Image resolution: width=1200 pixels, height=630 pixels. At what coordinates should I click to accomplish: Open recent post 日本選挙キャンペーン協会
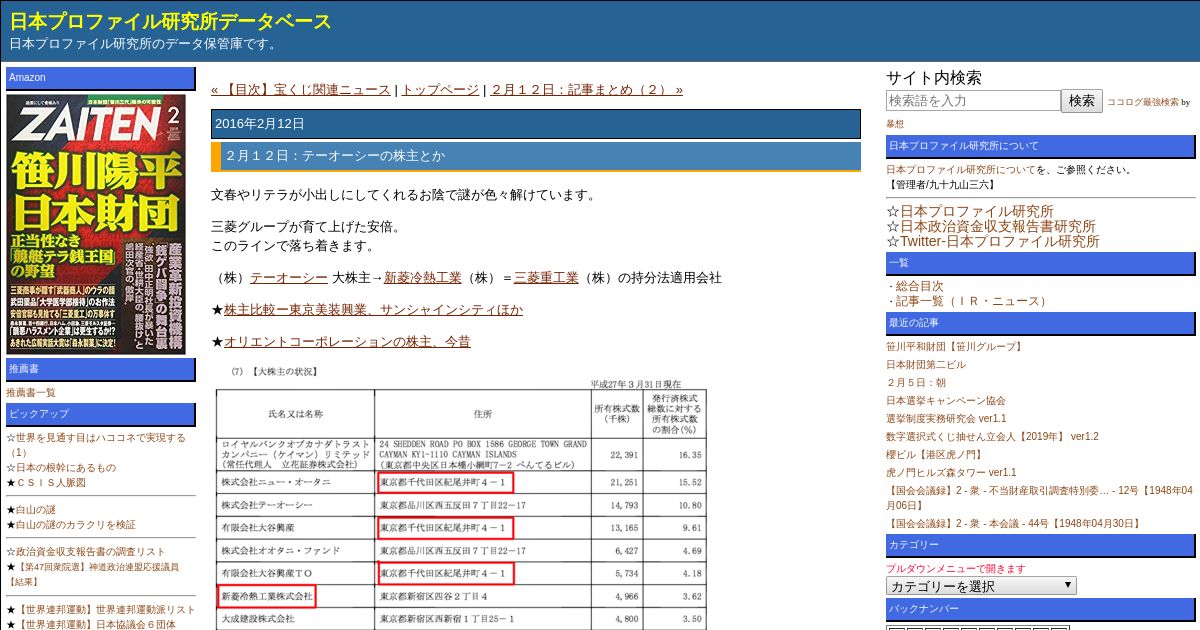click(946, 401)
